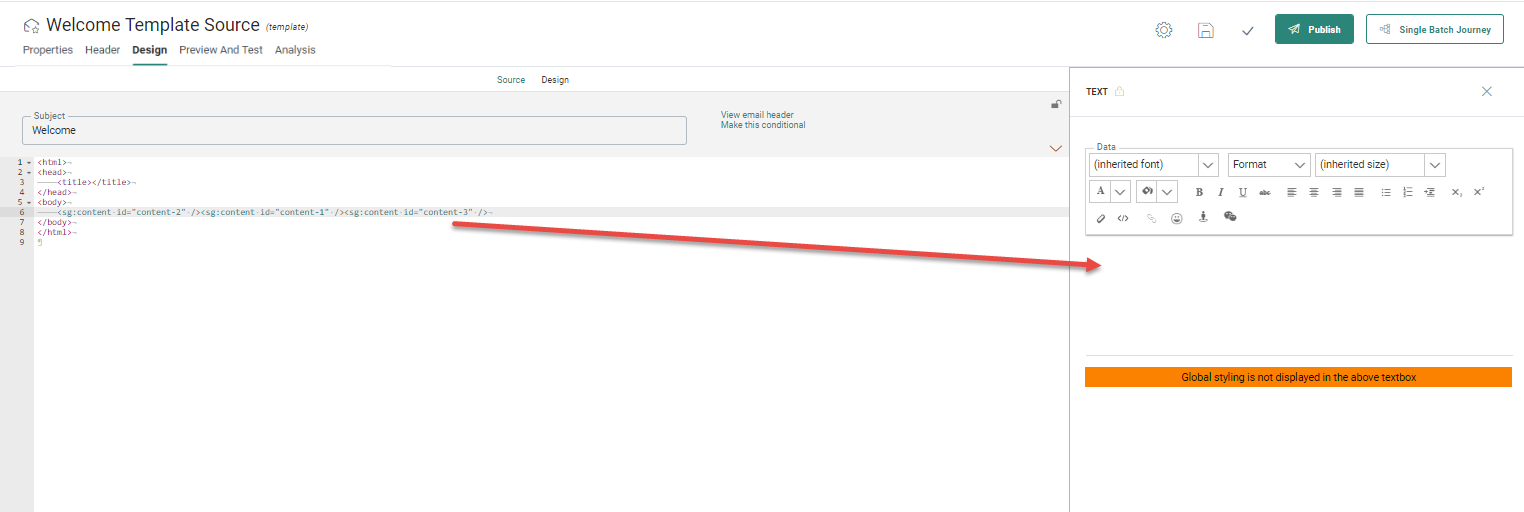Open the Properties tab

48,50
